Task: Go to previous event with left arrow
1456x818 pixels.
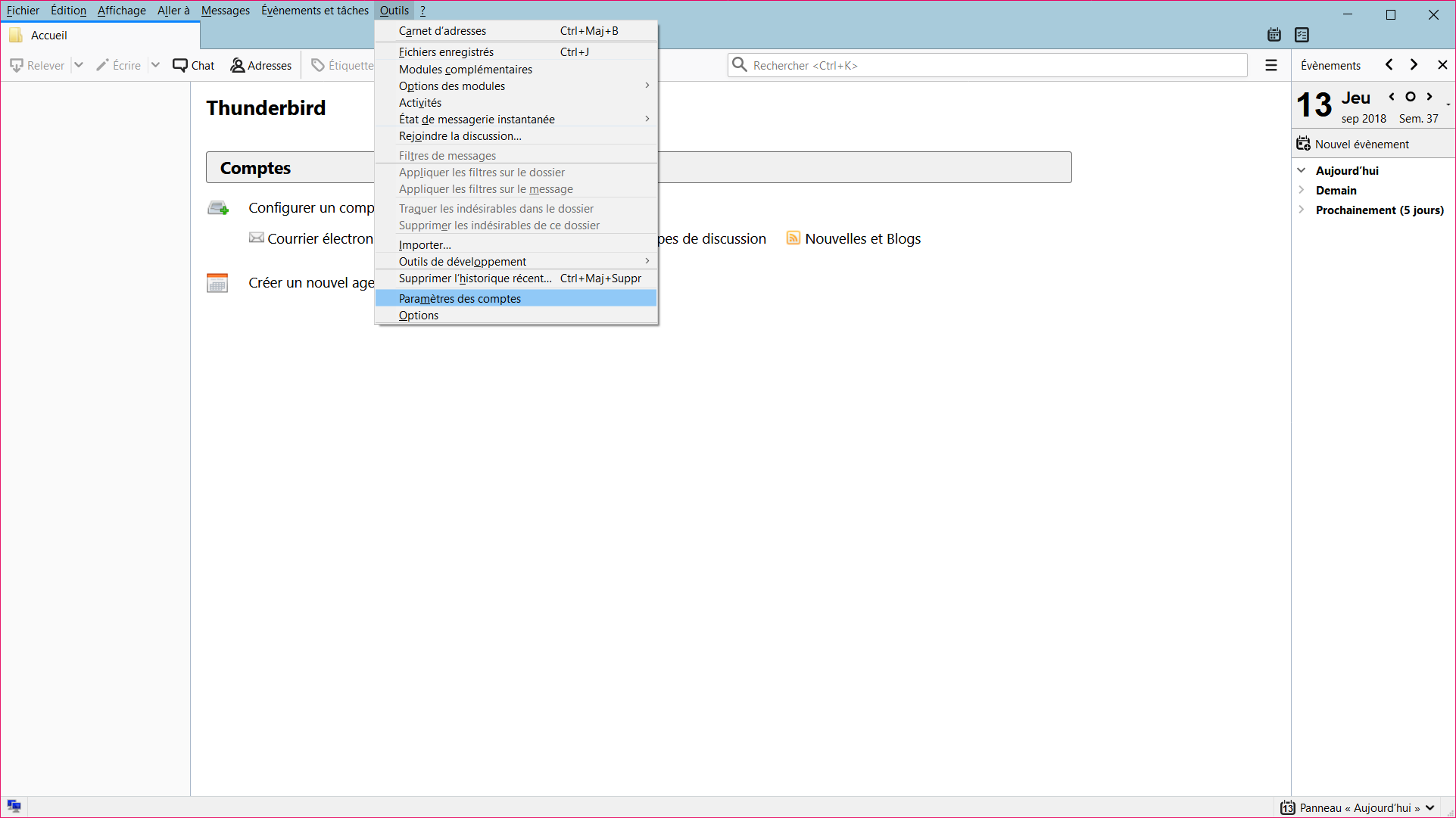Action: [x=1389, y=65]
